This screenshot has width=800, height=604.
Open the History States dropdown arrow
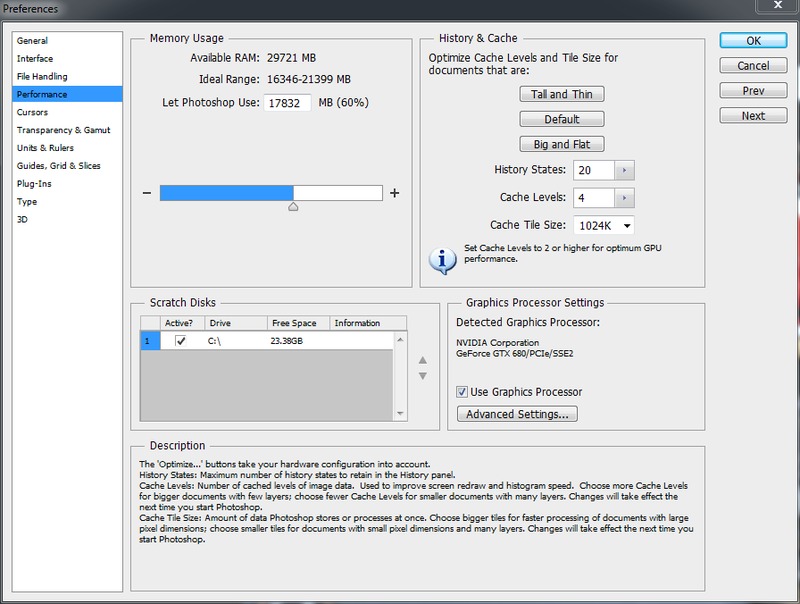pyautogui.click(x=625, y=170)
